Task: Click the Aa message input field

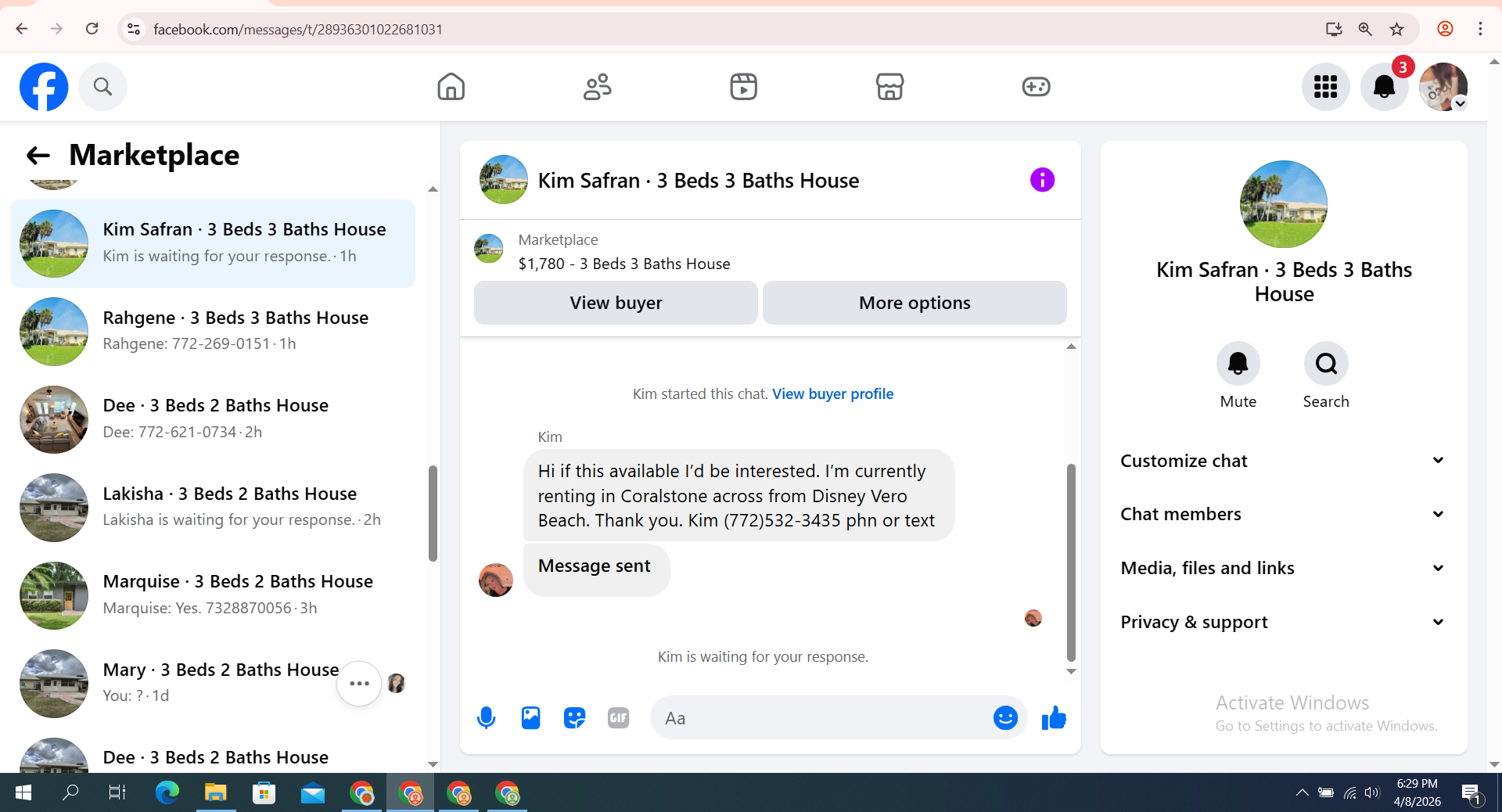Action: [821, 718]
